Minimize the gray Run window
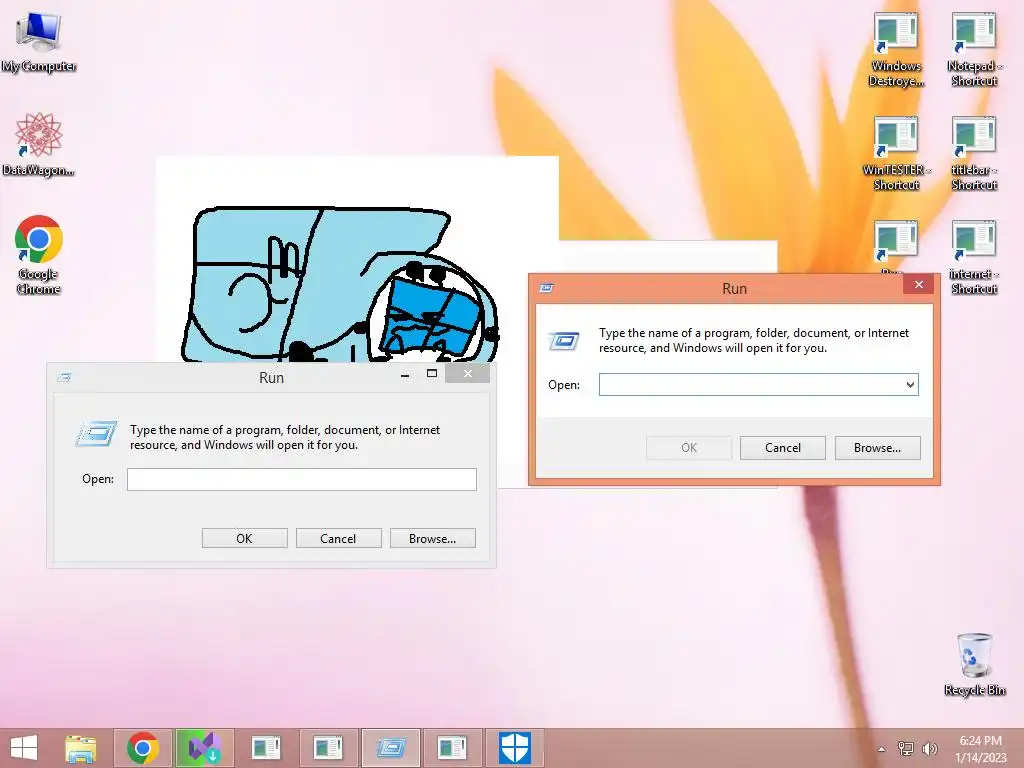 click(405, 374)
